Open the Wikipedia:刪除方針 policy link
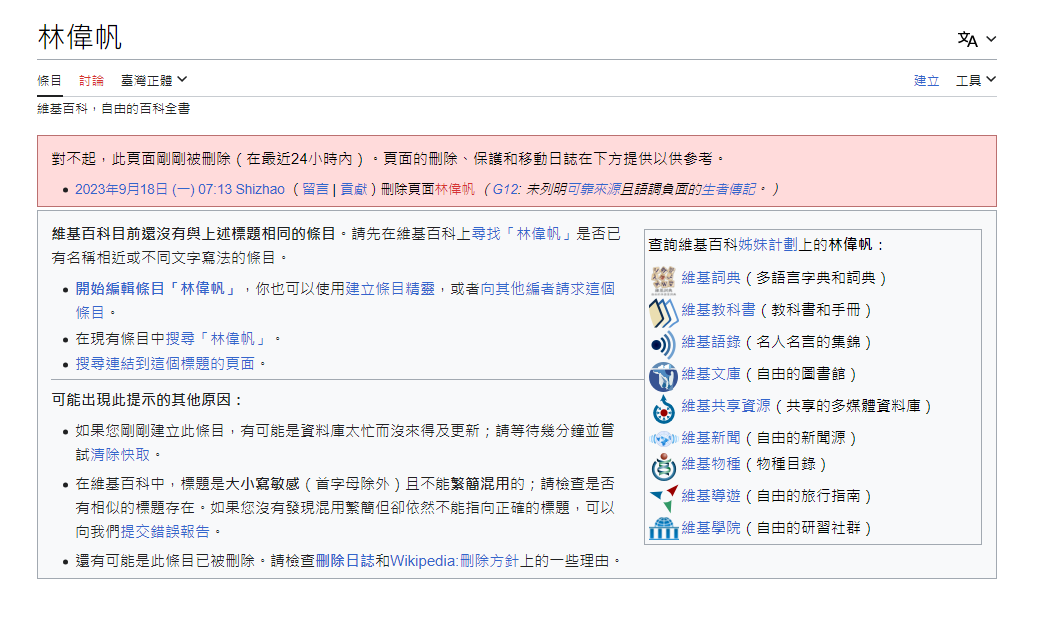The width and height of the screenshot is (1055, 619). click(x=455, y=560)
